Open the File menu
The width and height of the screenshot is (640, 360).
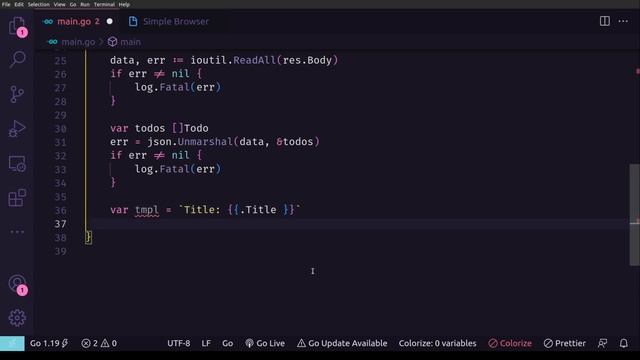[x=6, y=4]
